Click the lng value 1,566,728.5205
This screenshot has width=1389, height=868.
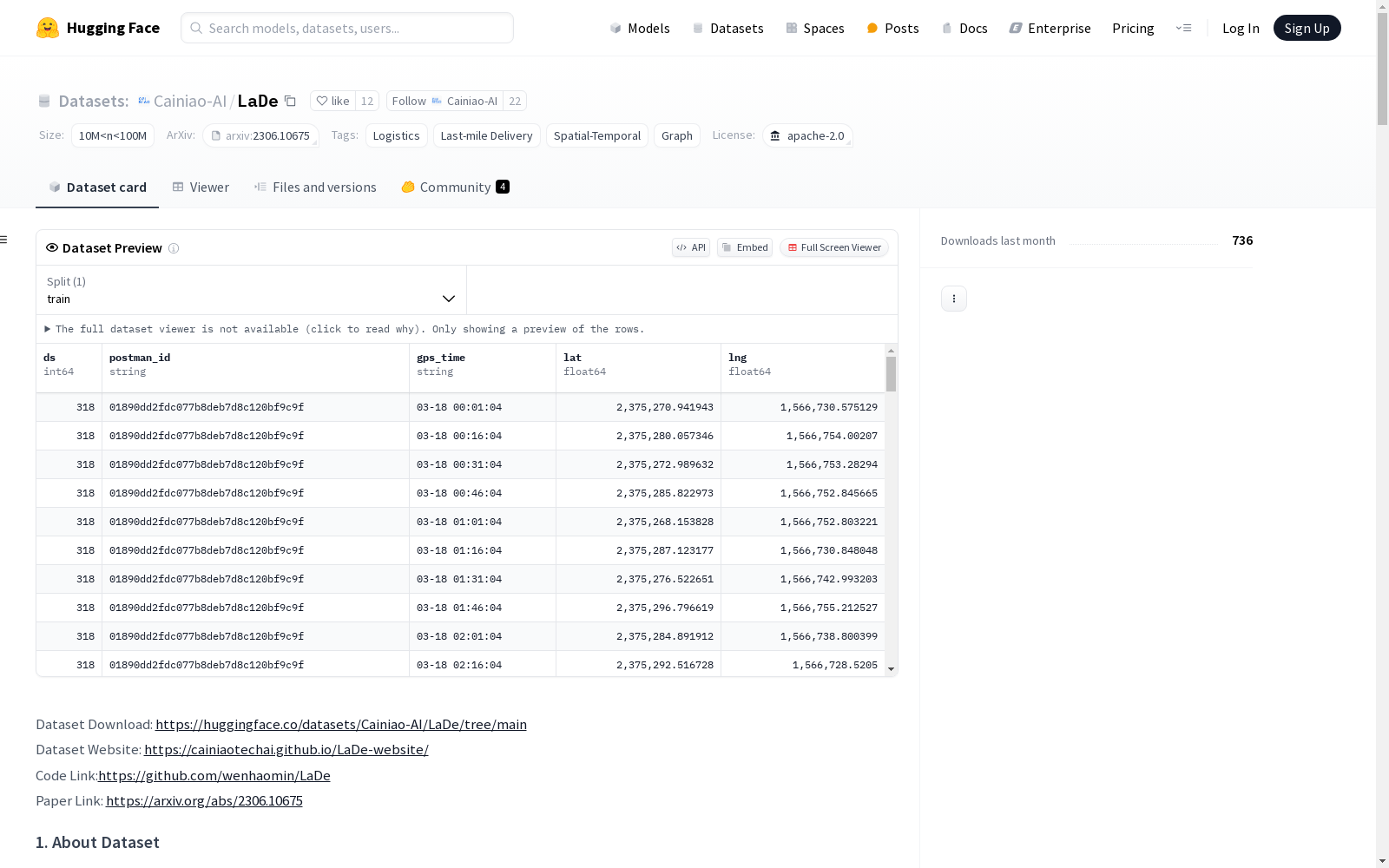coord(835,665)
